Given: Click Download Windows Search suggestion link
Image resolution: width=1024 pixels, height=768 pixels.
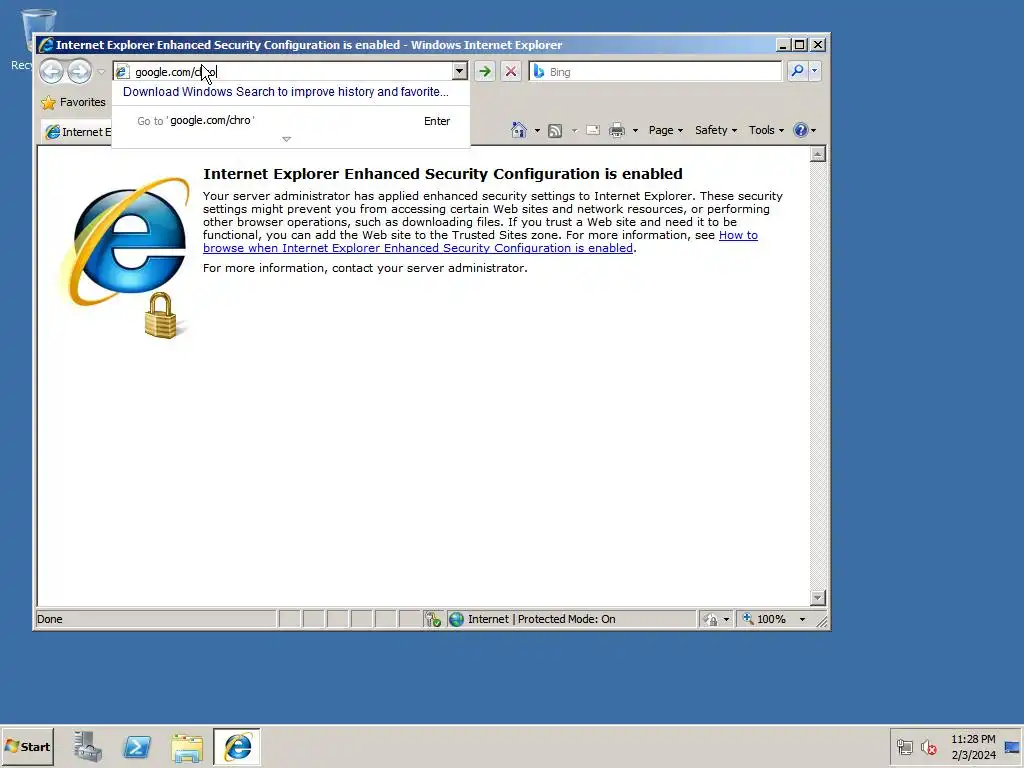Looking at the screenshot, I should (x=285, y=92).
